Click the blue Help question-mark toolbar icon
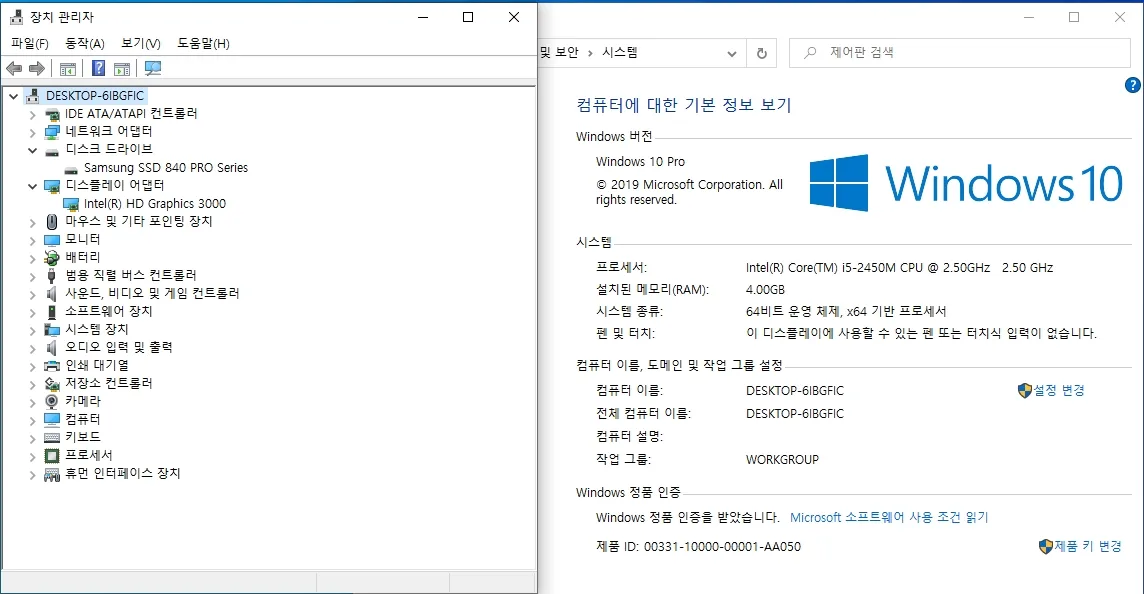The height and width of the screenshot is (594, 1144). point(98,69)
